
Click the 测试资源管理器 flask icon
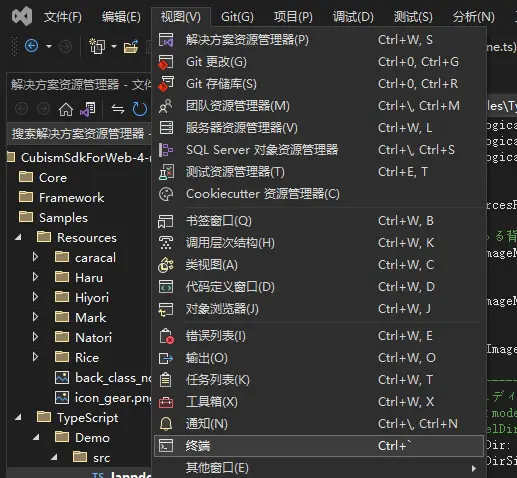166,172
